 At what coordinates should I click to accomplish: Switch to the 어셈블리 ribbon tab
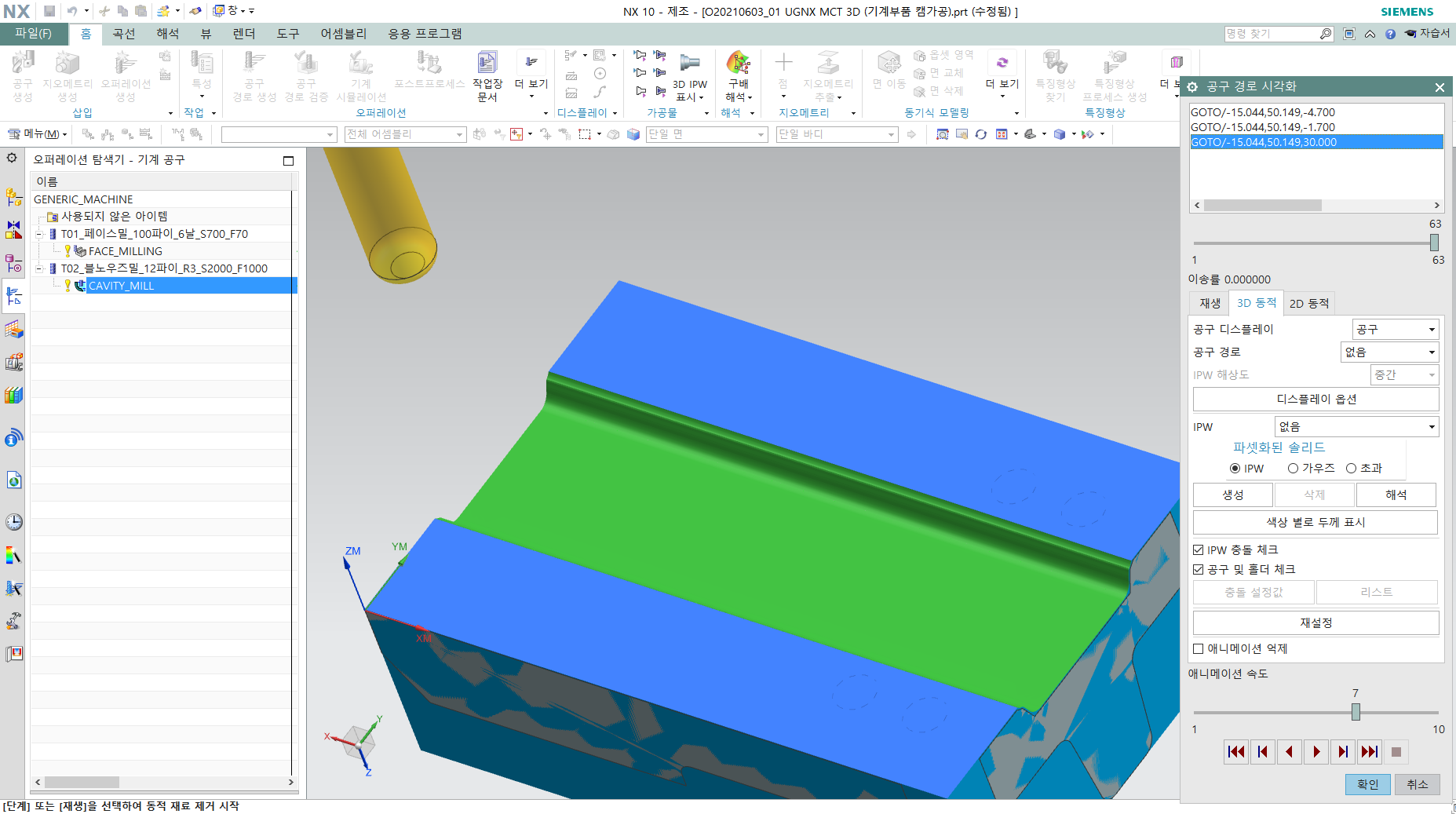343,34
